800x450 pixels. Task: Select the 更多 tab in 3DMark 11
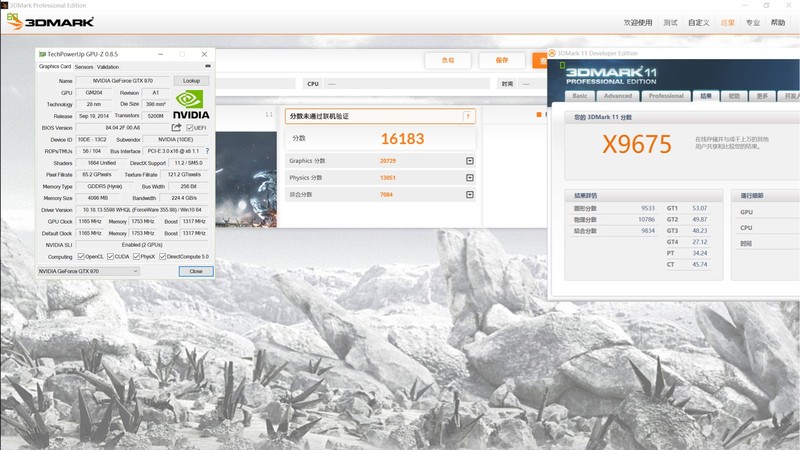pyautogui.click(x=762, y=96)
